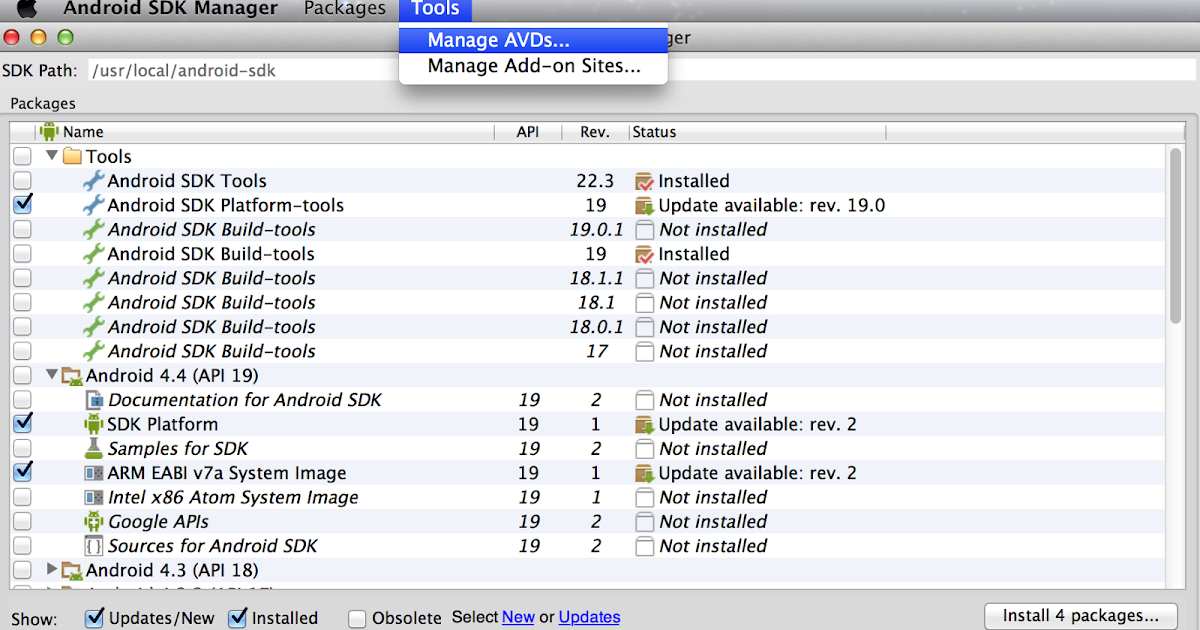Click the Android 4.4 (API 19) folder icon
This screenshot has height=630, width=1200.
coord(72,376)
